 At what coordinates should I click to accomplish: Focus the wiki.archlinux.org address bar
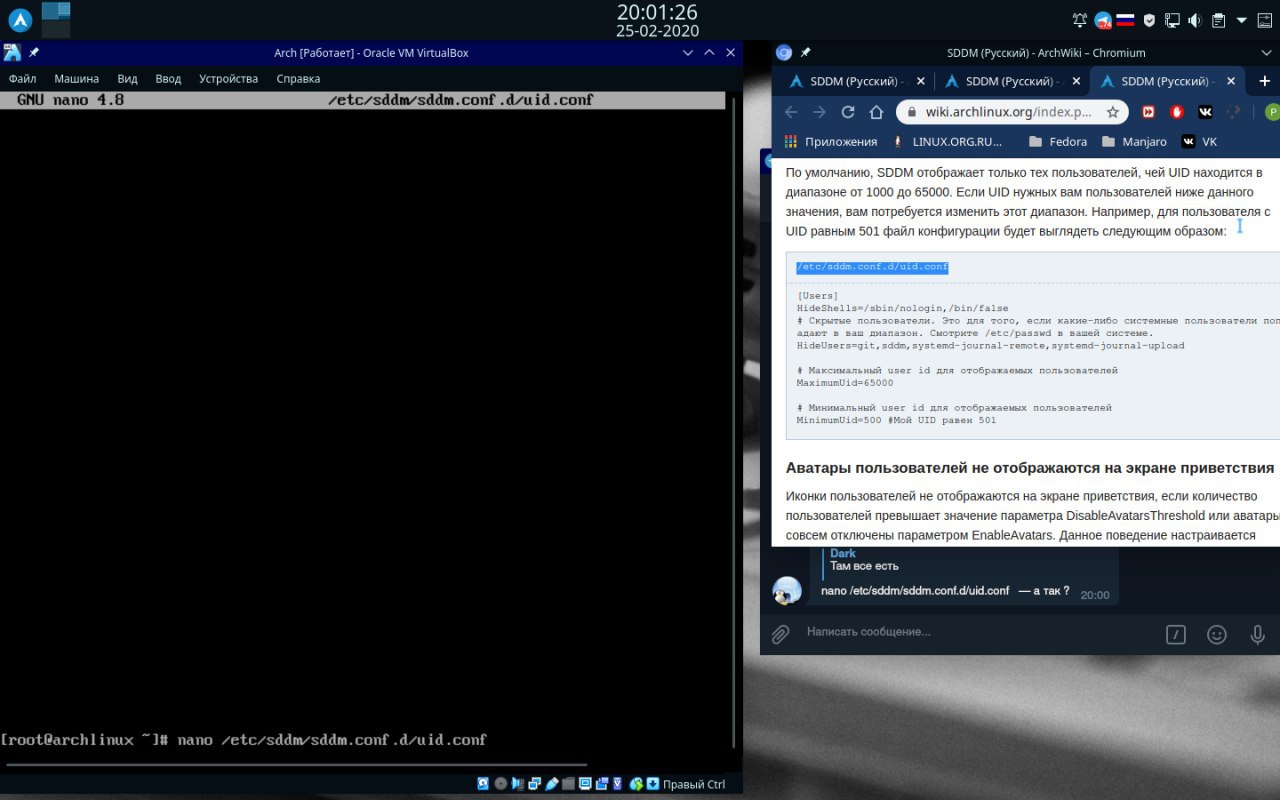point(1010,112)
